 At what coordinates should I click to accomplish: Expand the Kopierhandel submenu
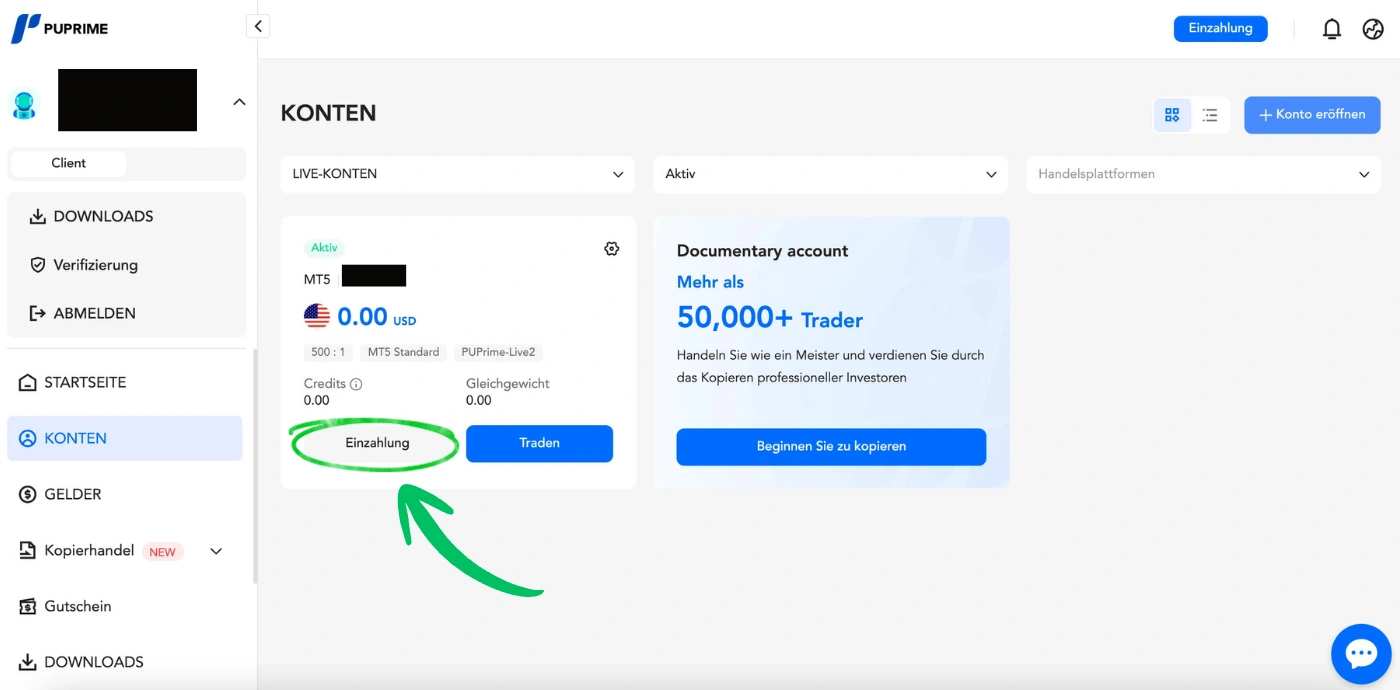216,551
